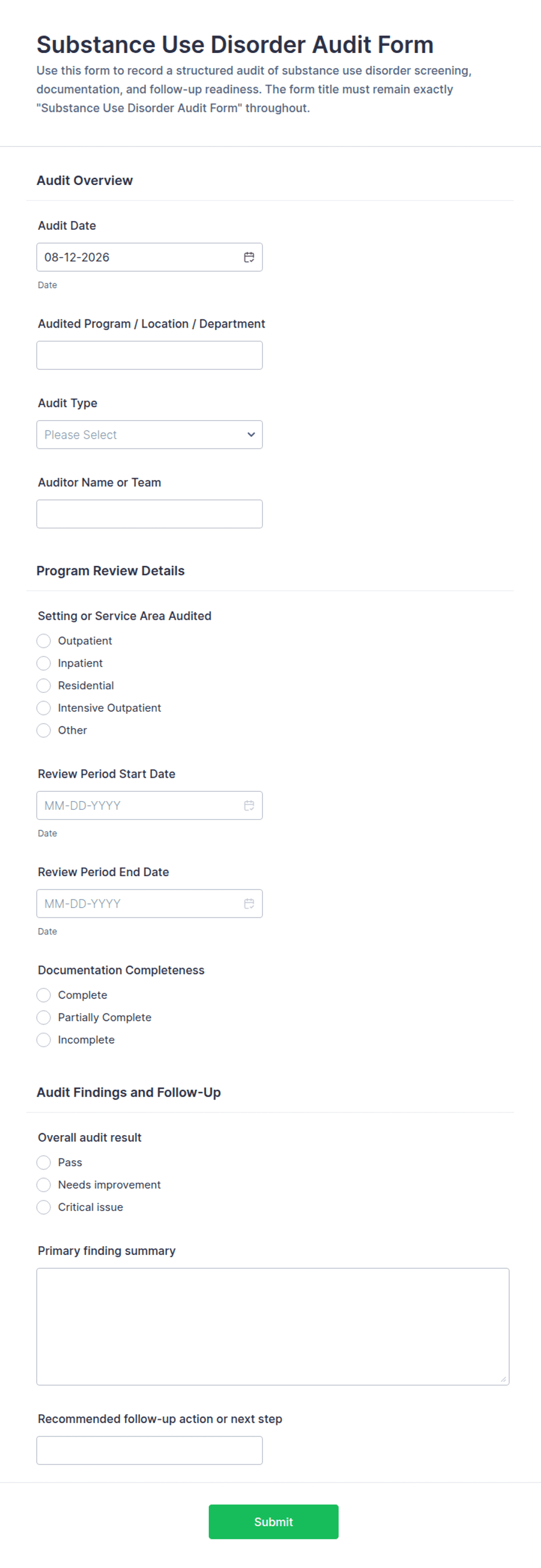Select Pass as overall audit result
Image resolution: width=541 pixels, height=1568 pixels.
[44, 1162]
